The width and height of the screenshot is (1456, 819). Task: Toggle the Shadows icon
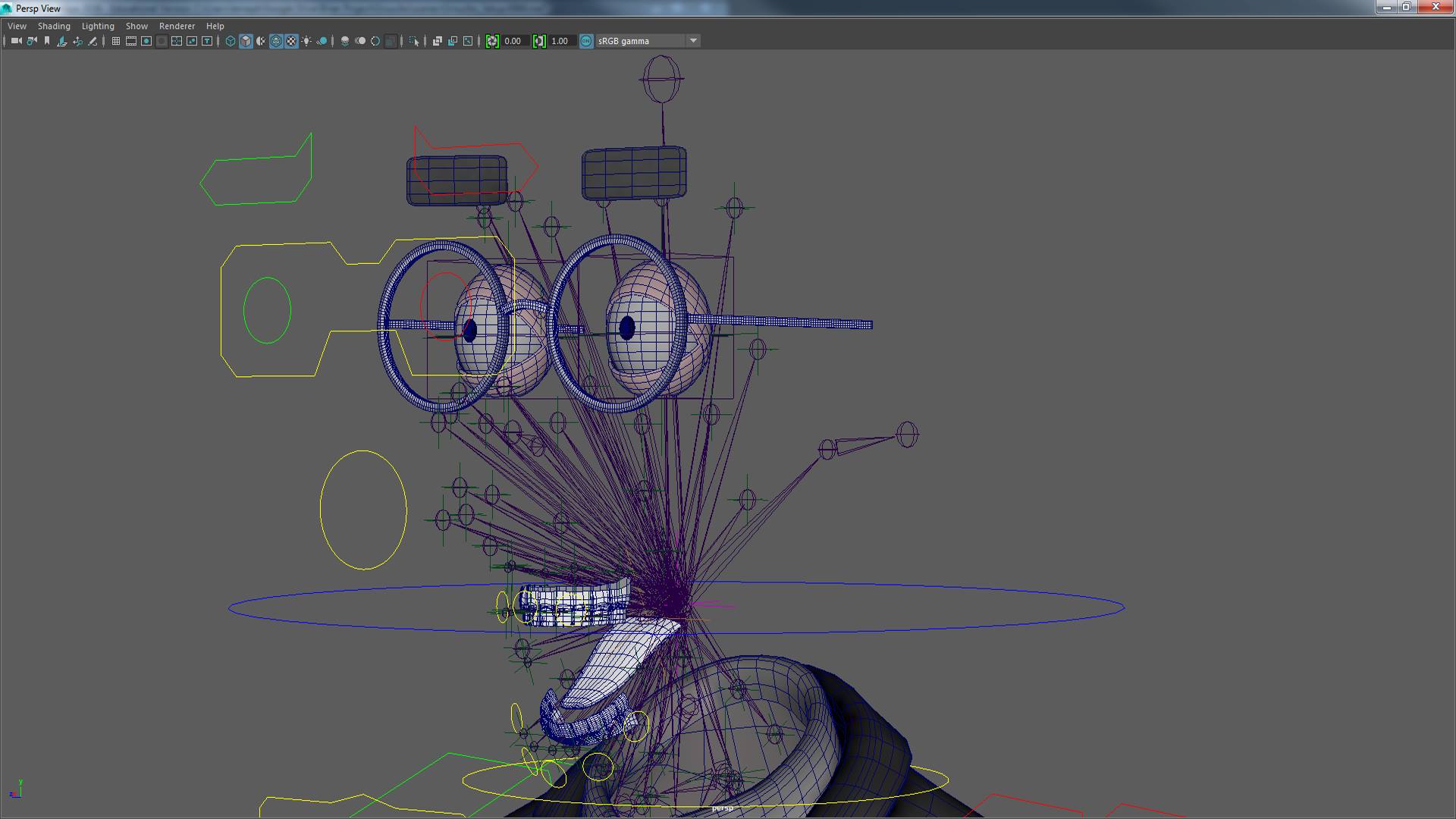coord(322,41)
